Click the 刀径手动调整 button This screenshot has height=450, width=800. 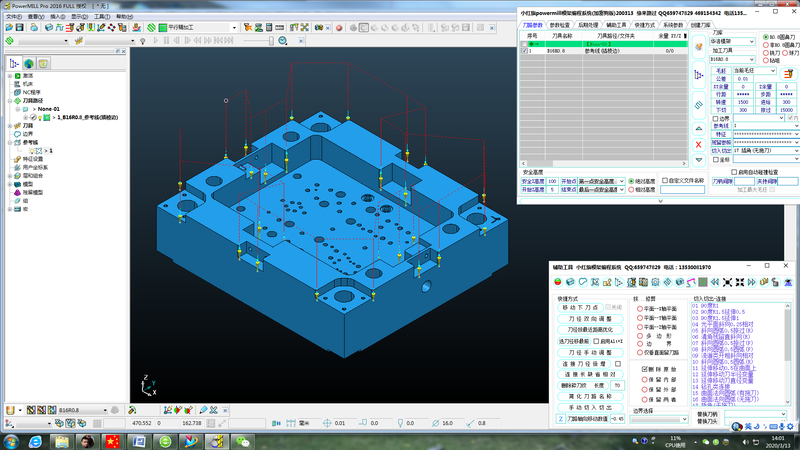pyautogui.click(x=590, y=353)
